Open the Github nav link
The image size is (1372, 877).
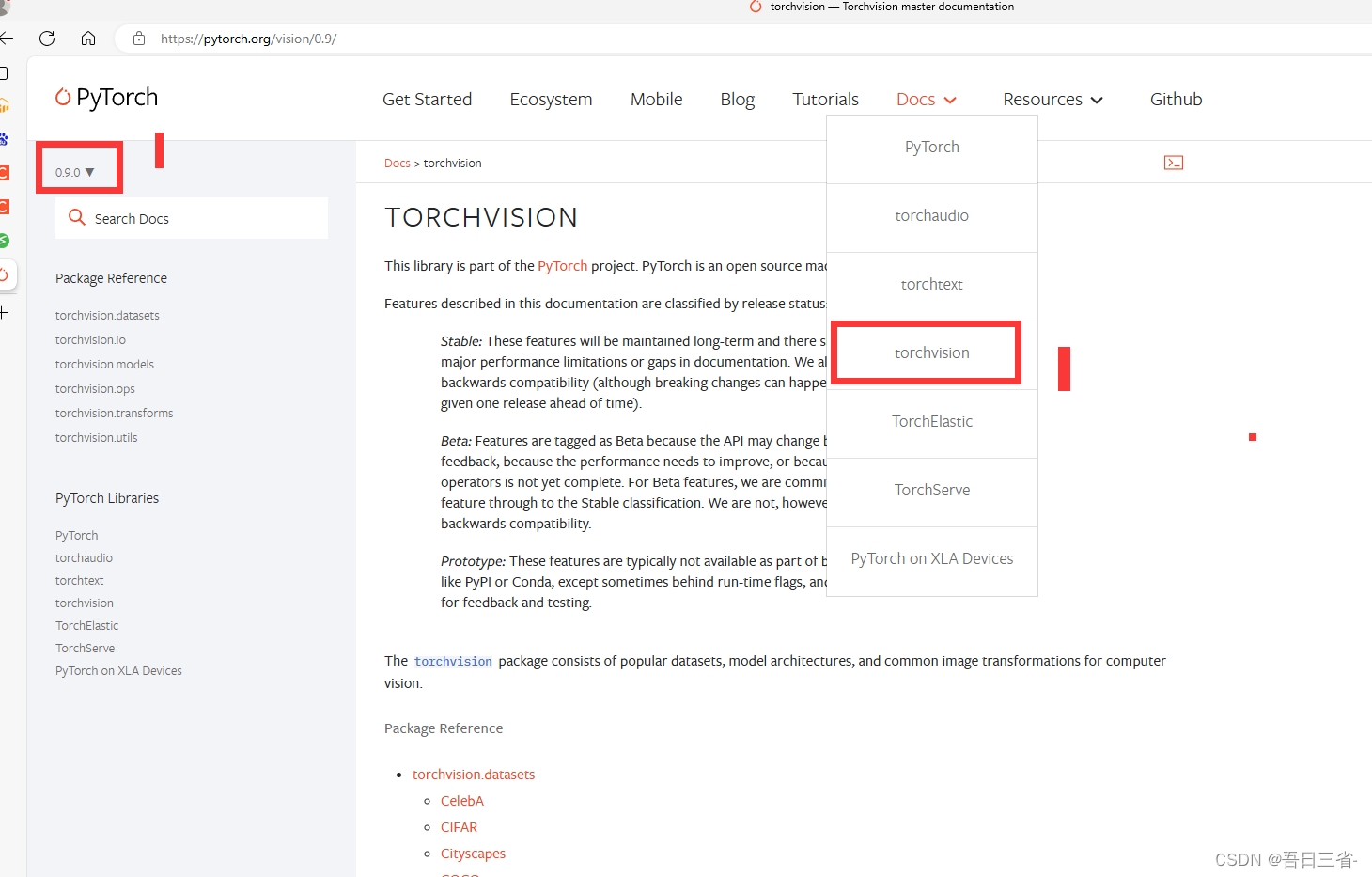tap(1177, 100)
